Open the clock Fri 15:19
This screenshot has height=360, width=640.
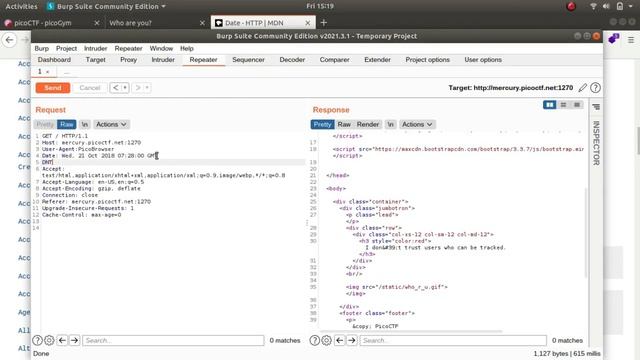(x=320, y=6)
